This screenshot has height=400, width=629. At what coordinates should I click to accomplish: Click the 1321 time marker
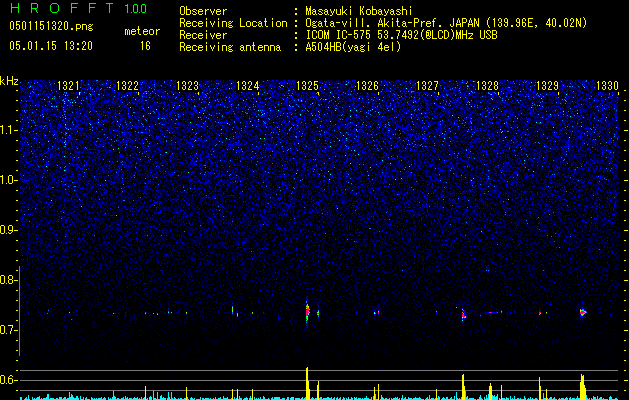68,85
